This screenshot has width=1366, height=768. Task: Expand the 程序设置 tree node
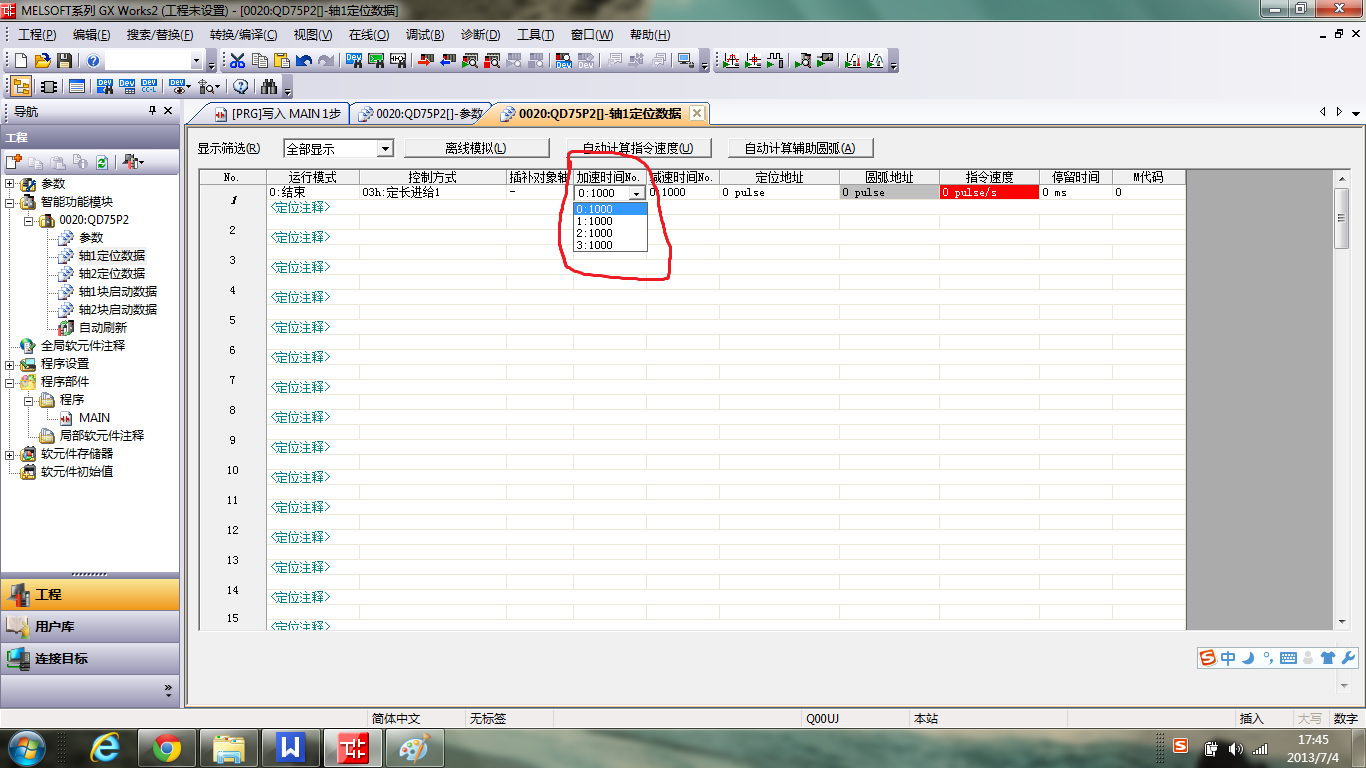(x=10, y=364)
